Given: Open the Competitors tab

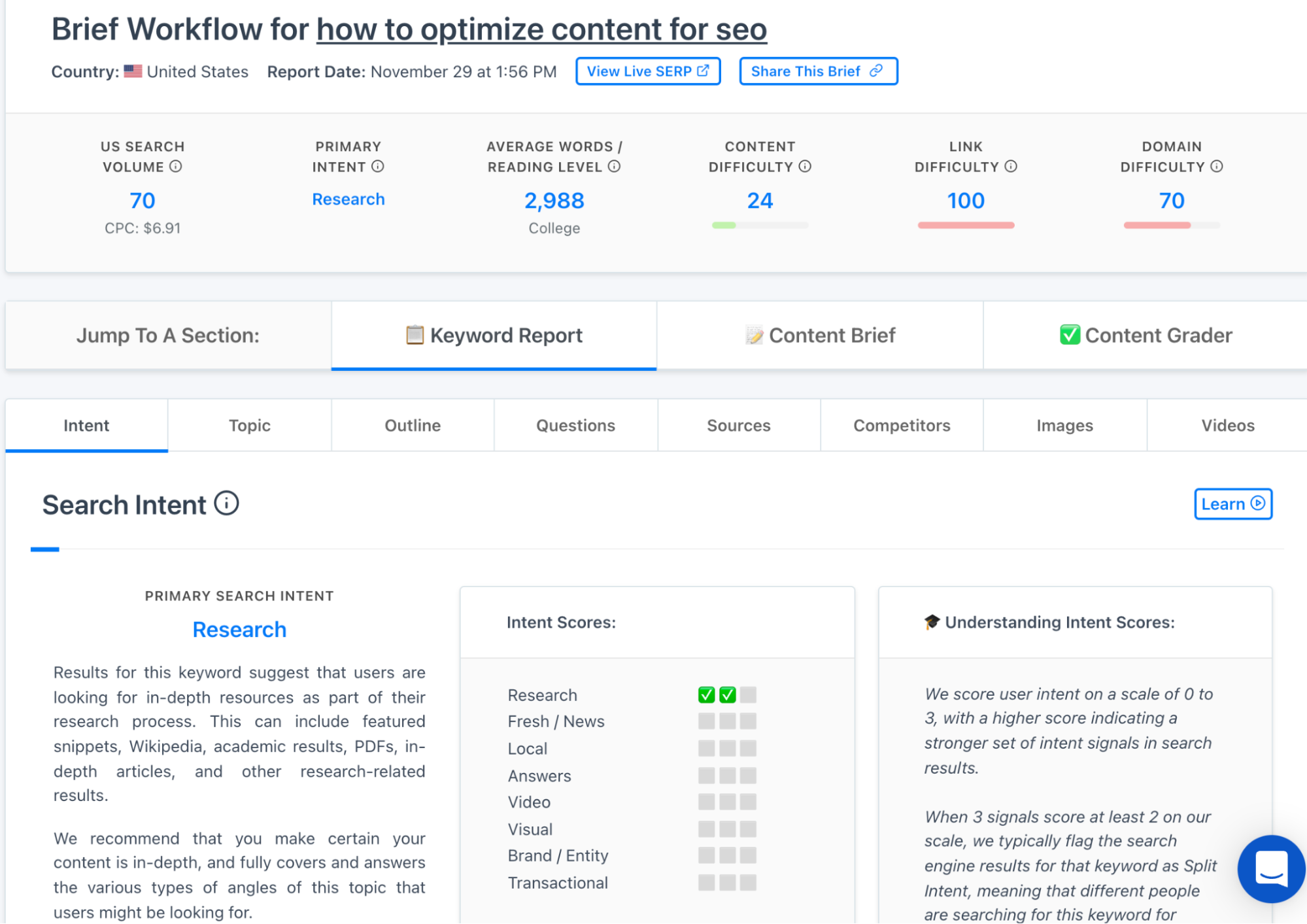Looking at the screenshot, I should pyautogui.click(x=902, y=426).
